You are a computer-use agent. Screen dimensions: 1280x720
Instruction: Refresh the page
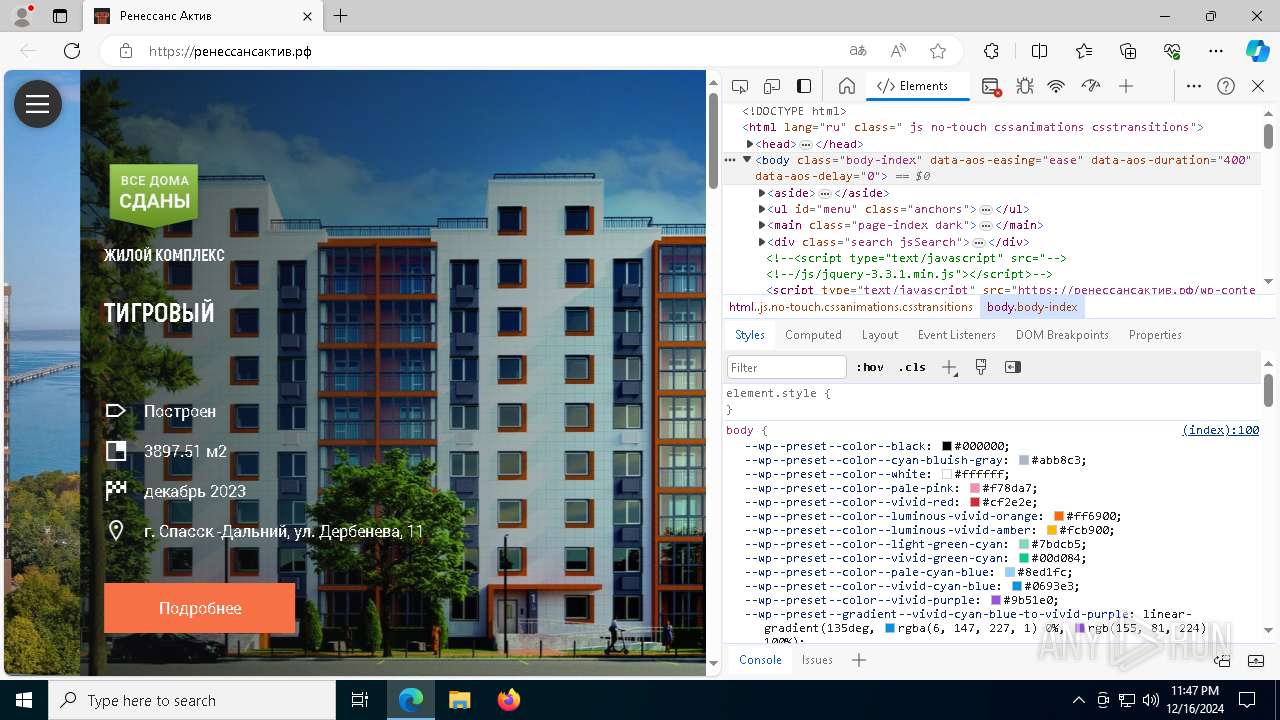pyautogui.click(x=72, y=51)
